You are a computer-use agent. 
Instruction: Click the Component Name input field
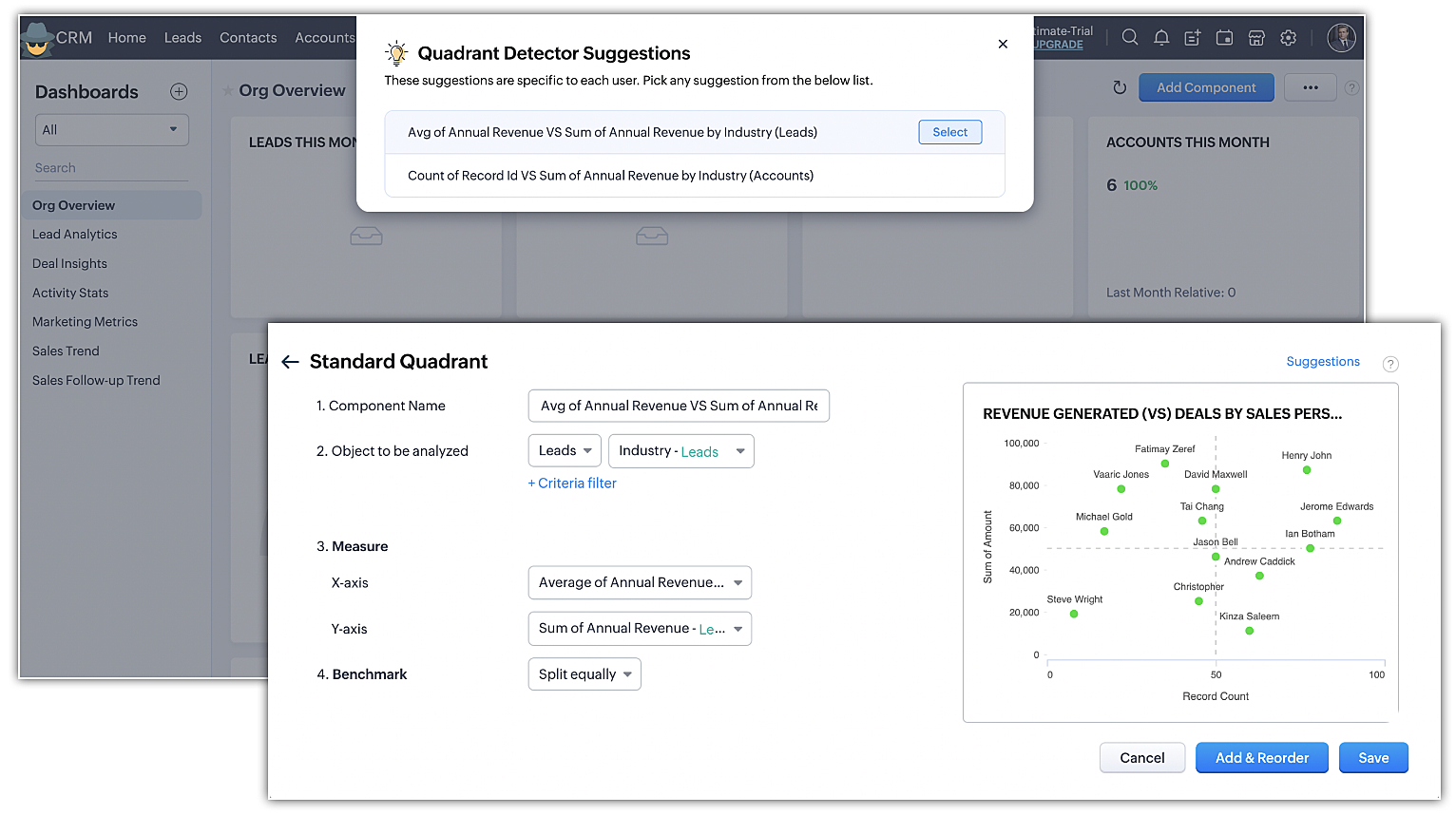click(679, 406)
